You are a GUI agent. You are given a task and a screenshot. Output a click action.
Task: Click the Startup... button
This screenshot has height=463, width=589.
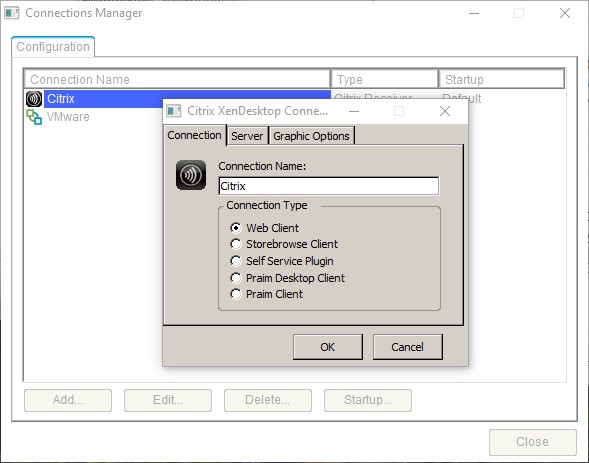368,400
